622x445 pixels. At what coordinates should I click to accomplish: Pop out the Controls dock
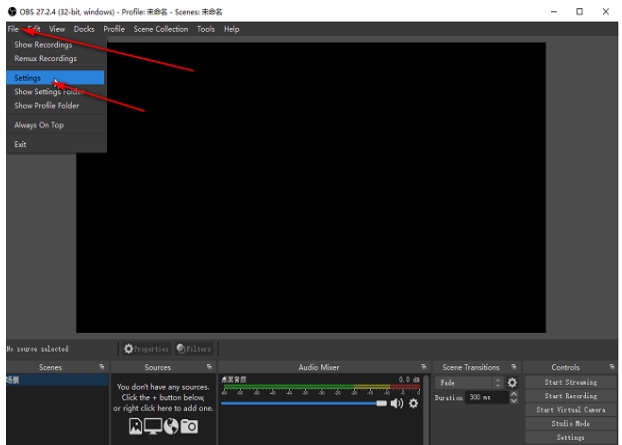[x=612, y=367]
